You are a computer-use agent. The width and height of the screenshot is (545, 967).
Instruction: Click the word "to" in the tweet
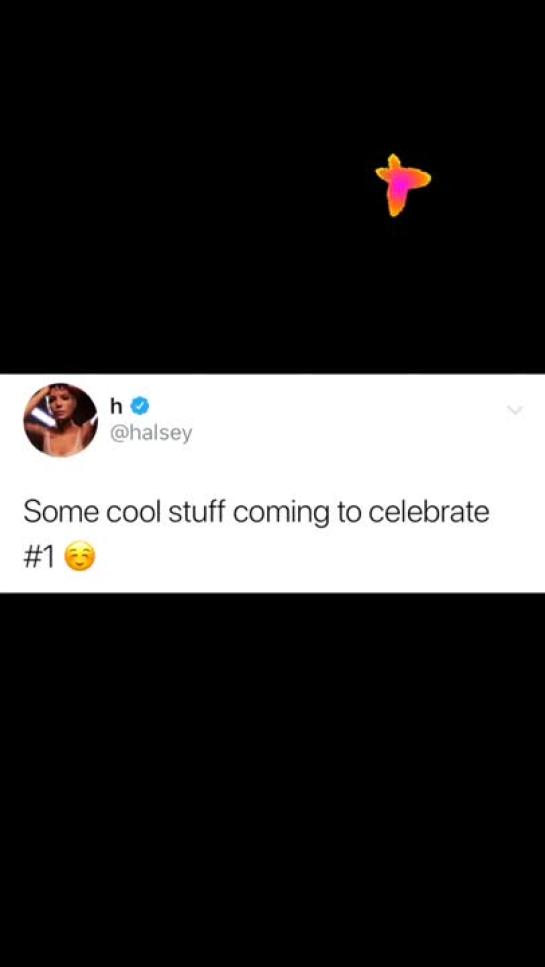click(x=348, y=513)
